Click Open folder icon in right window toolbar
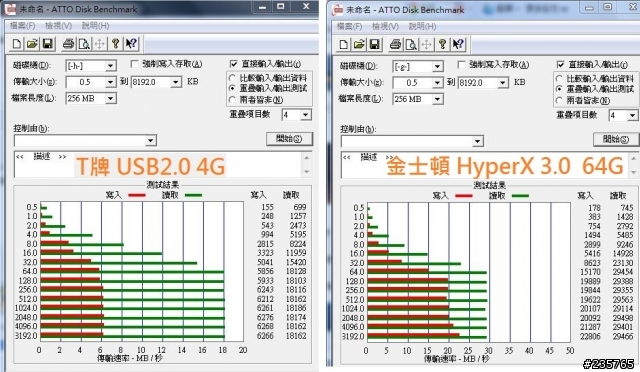This screenshot has width=640, height=372. (359, 45)
